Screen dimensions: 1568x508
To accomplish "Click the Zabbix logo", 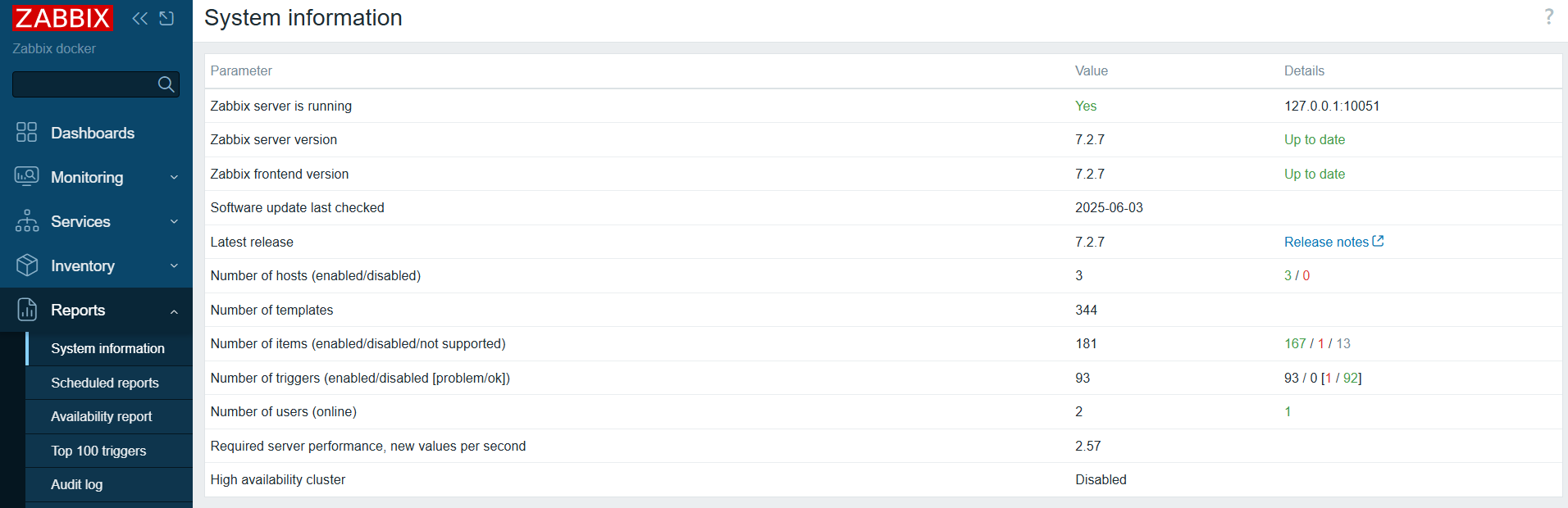I will (62, 18).
